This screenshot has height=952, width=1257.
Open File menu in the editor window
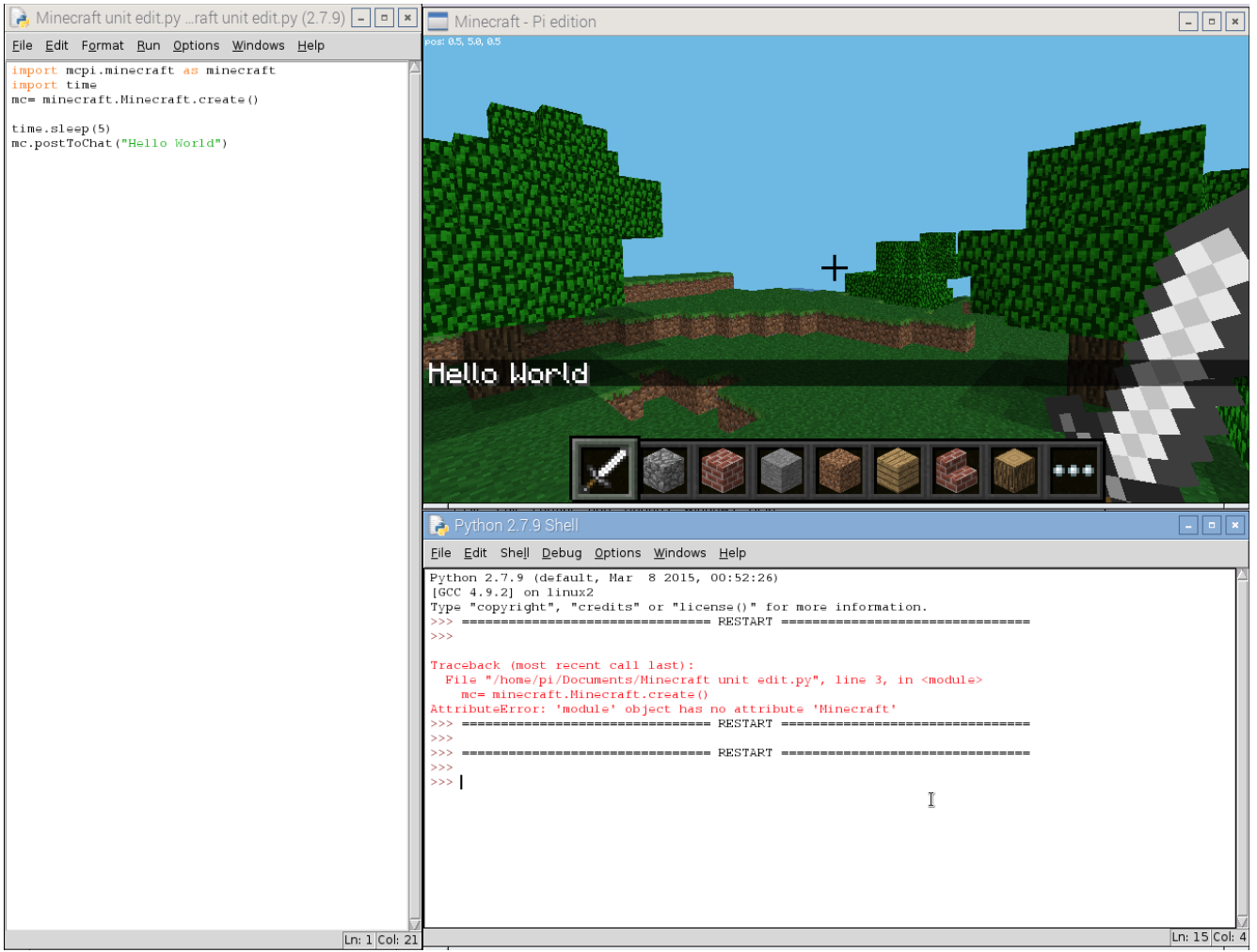pyautogui.click(x=23, y=45)
